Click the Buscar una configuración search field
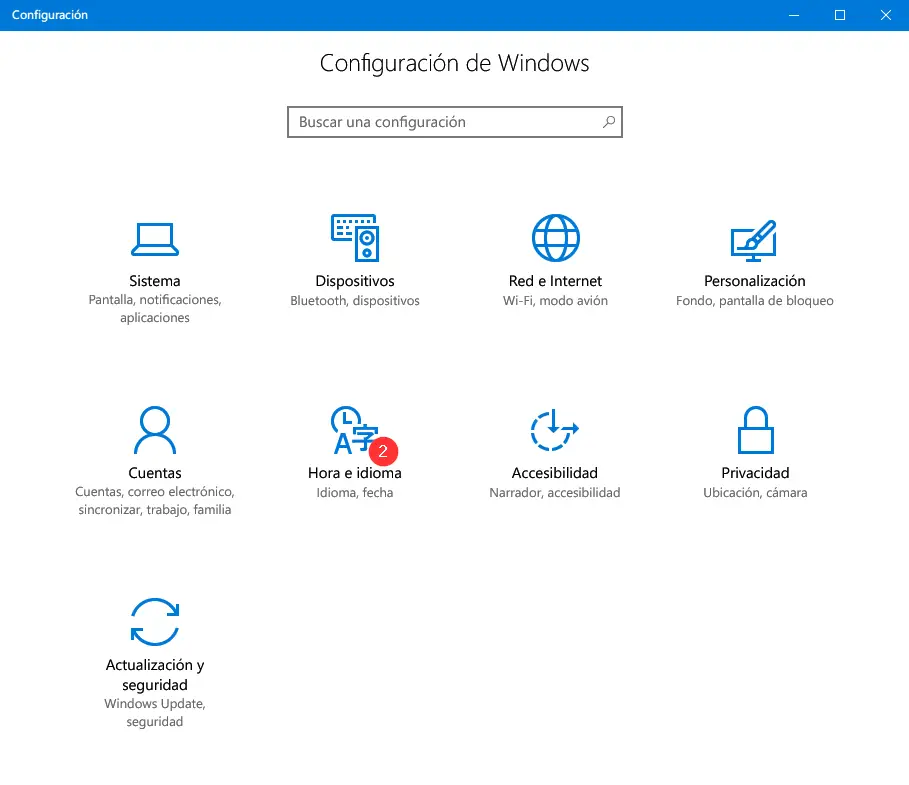This screenshot has height=785, width=909. pyautogui.click(x=454, y=122)
